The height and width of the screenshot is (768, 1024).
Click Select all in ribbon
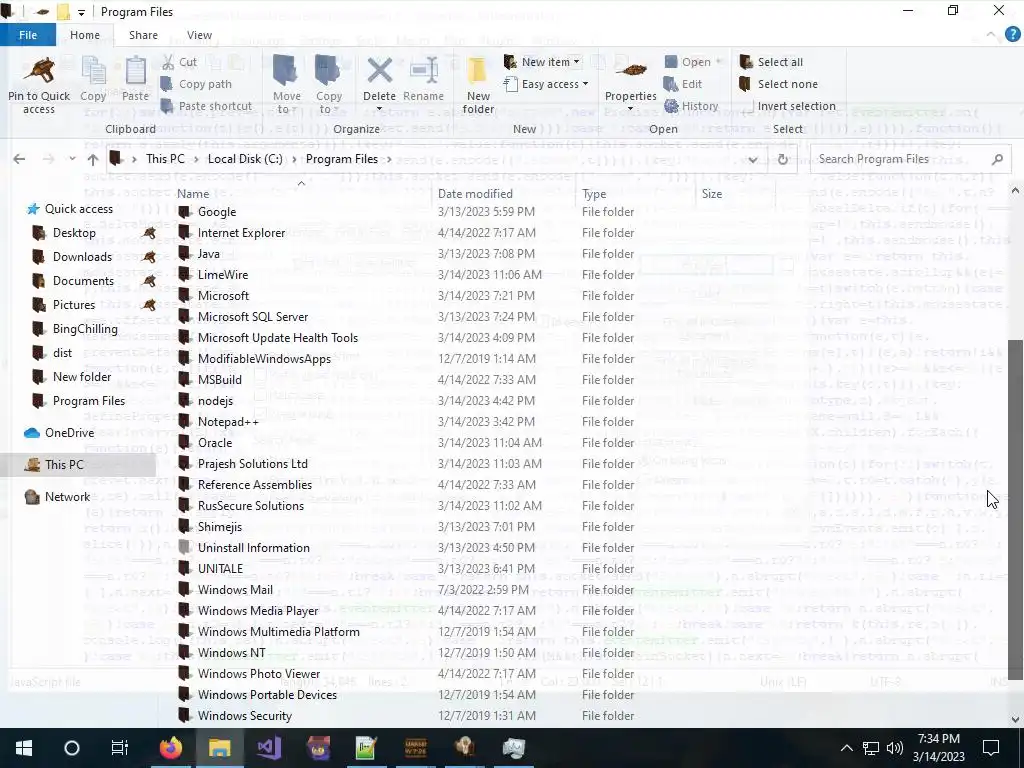[x=771, y=62]
